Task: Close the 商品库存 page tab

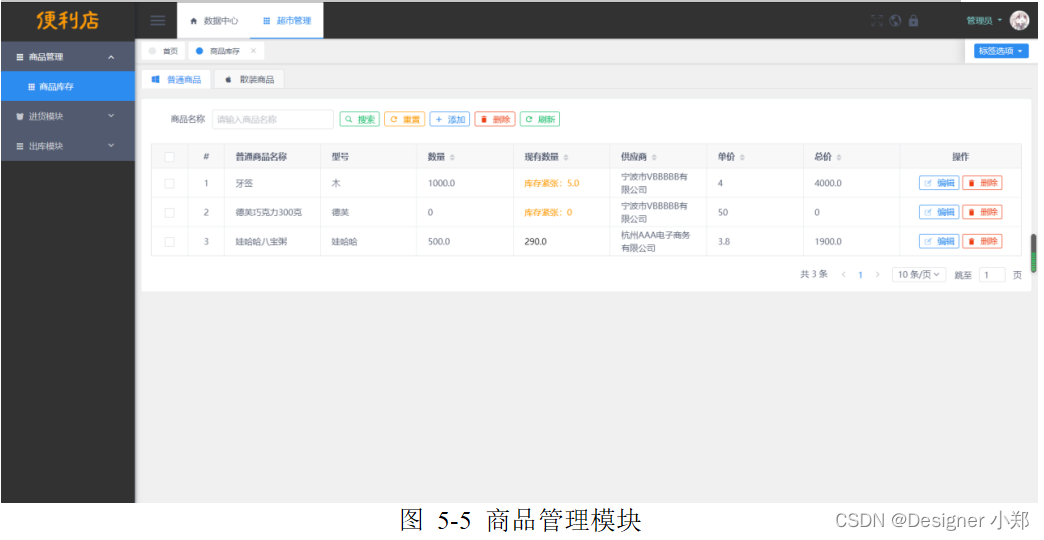Action: pyautogui.click(x=253, y=51)
